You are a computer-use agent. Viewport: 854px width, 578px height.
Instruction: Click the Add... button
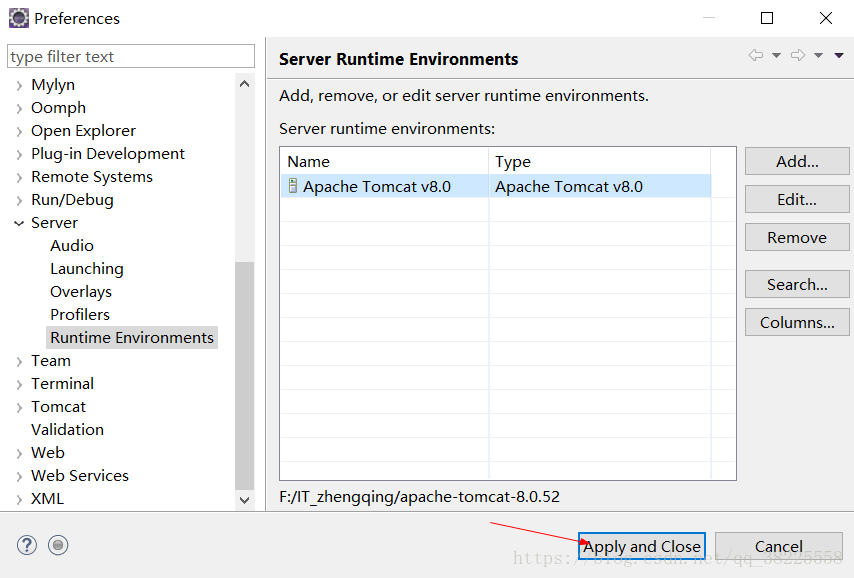(x=797, y=161)
